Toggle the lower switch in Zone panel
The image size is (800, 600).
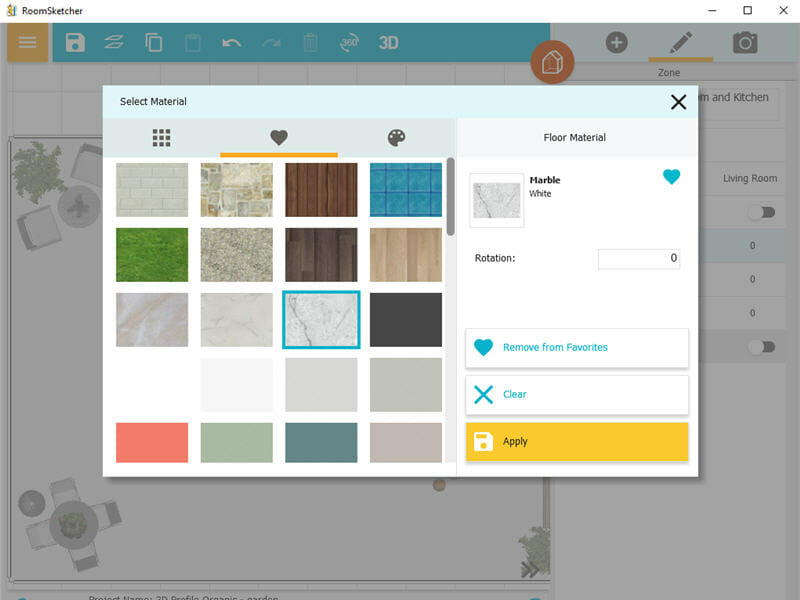tap(761, 346)
